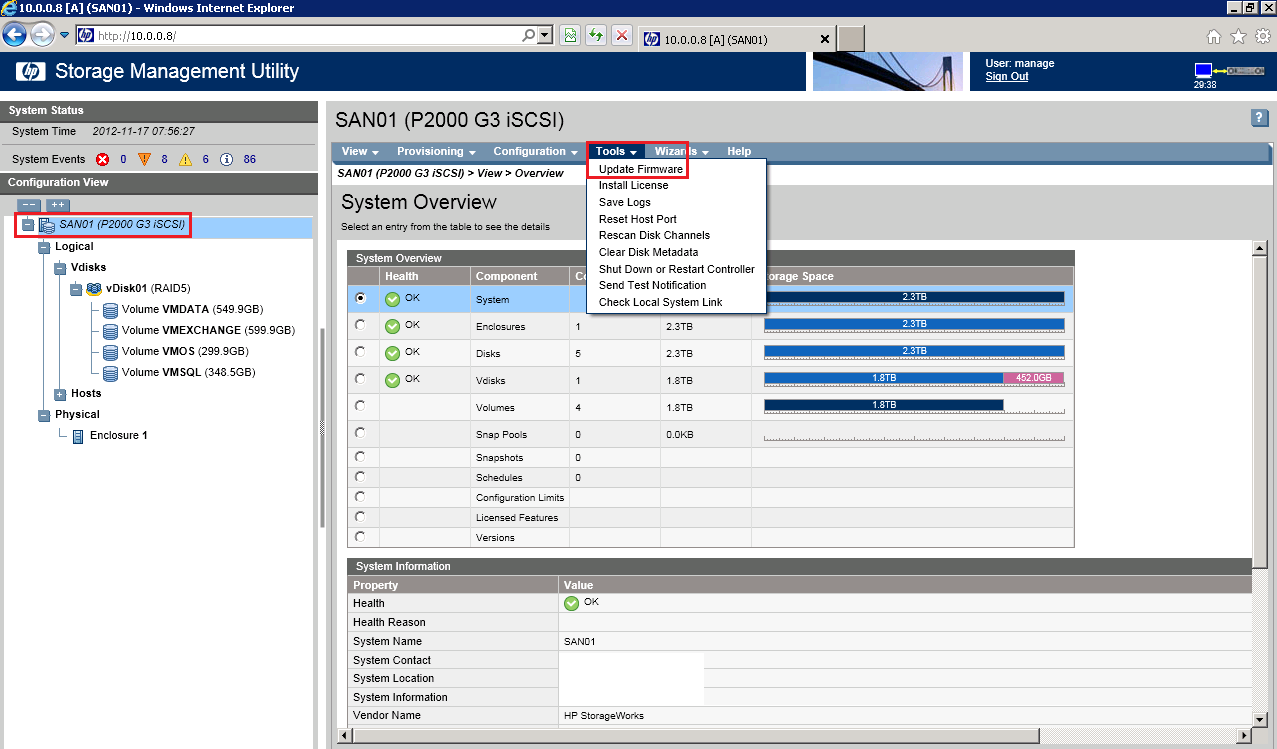Select Volume VMEXCHANGE in the tree

[207, 330]
